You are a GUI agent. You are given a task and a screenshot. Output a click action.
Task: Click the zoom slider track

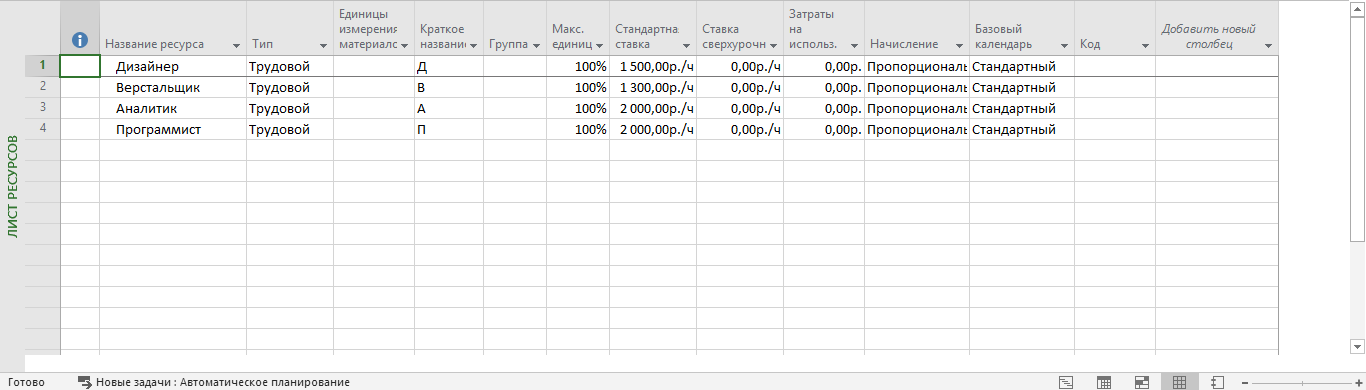(x=1301, y=382)
